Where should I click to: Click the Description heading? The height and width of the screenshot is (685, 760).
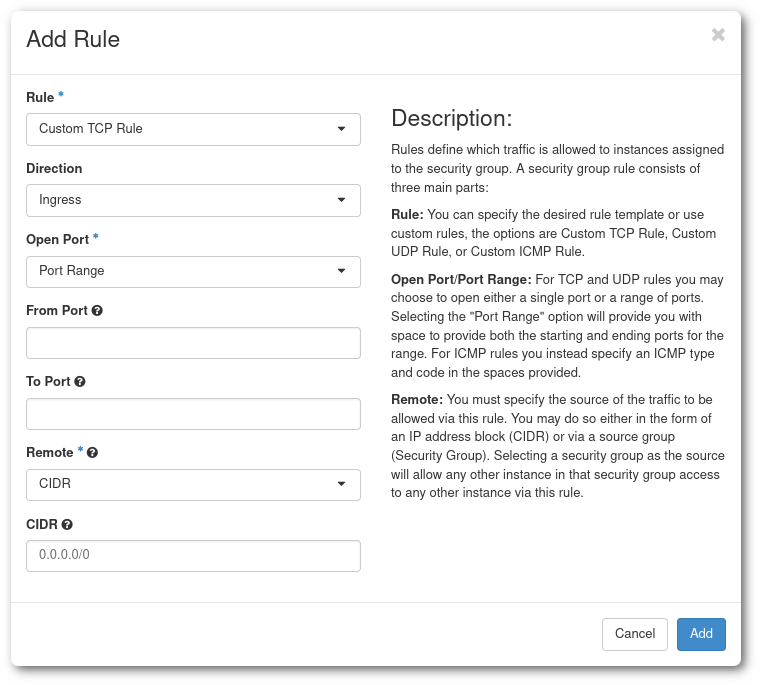pos(451,118)
